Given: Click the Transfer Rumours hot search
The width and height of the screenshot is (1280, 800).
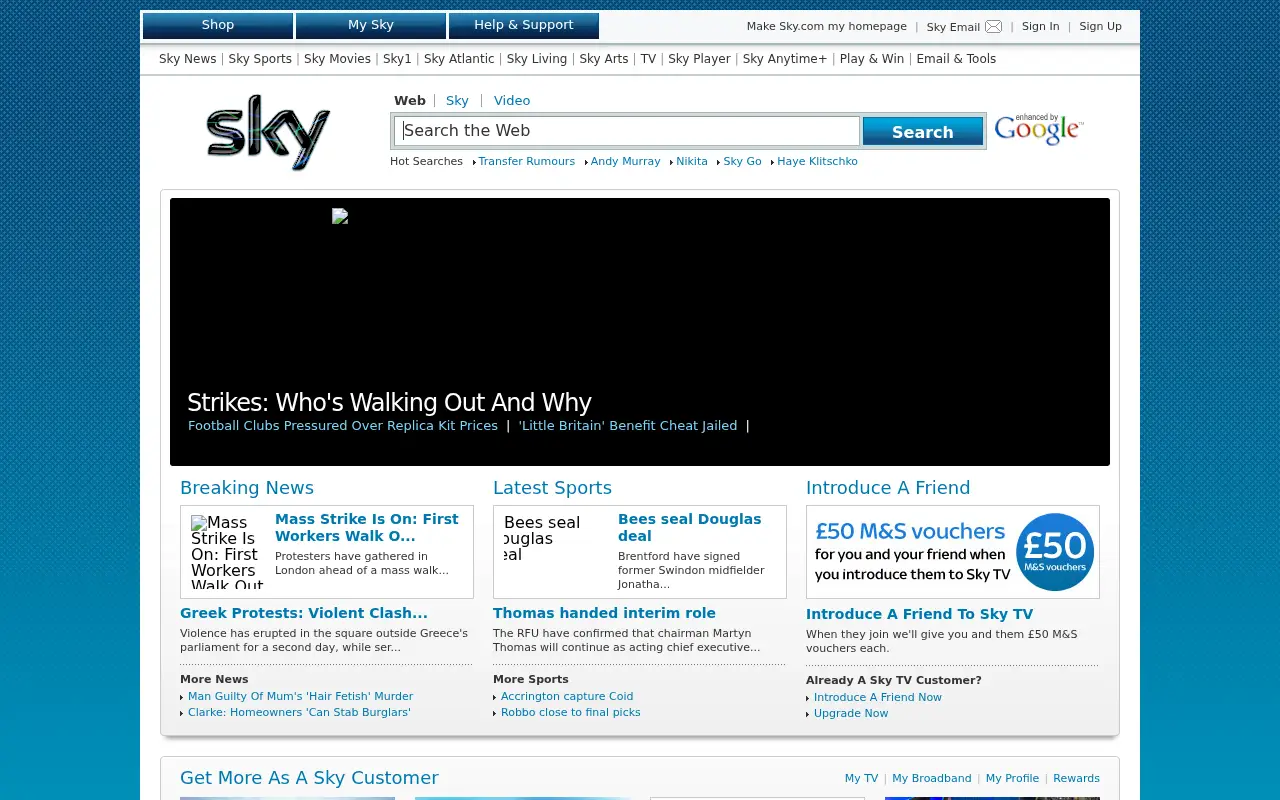Looking at the screenshot, I should coord(526,161).
